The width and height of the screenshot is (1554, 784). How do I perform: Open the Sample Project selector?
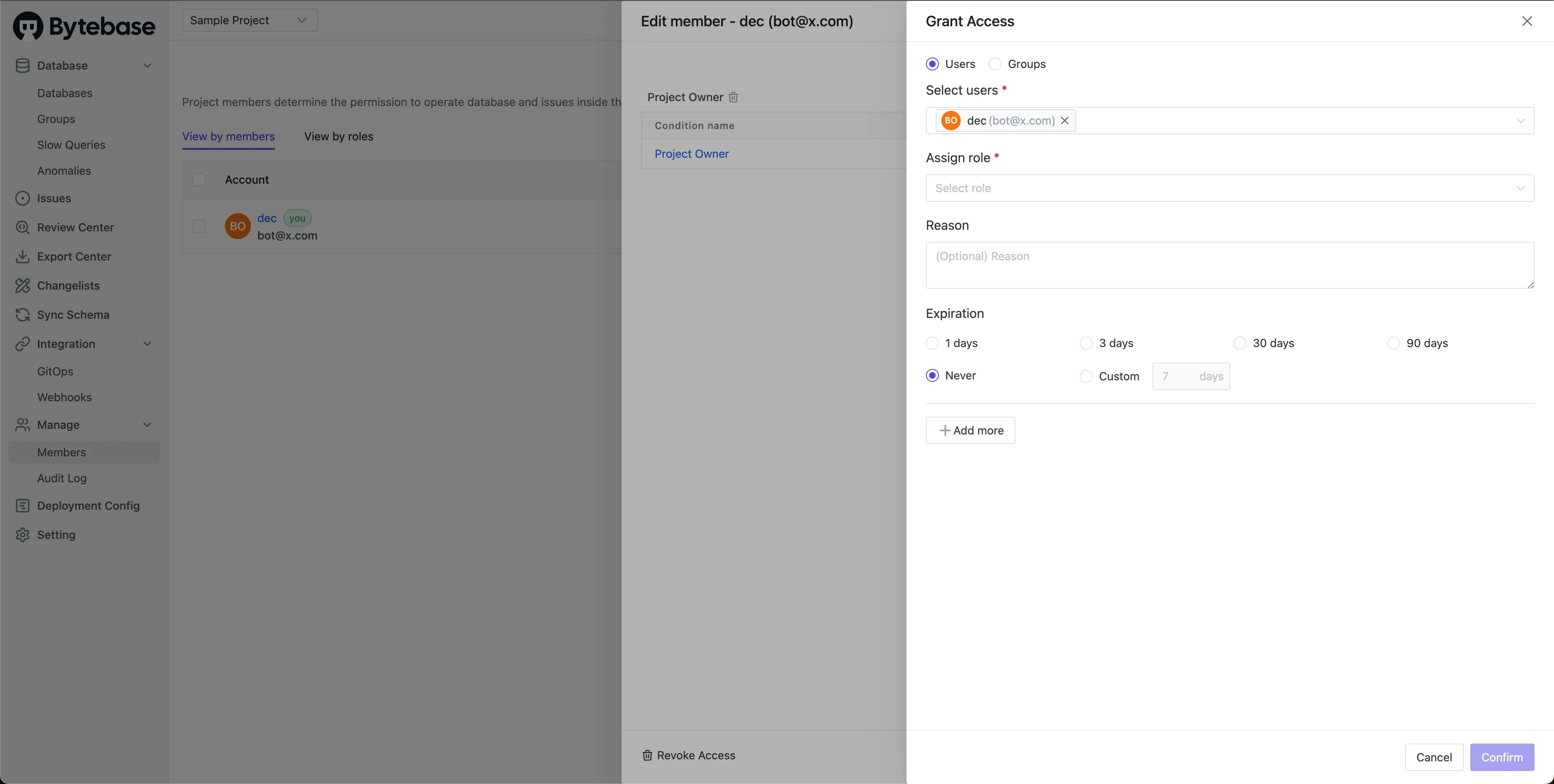coord(249,21)
